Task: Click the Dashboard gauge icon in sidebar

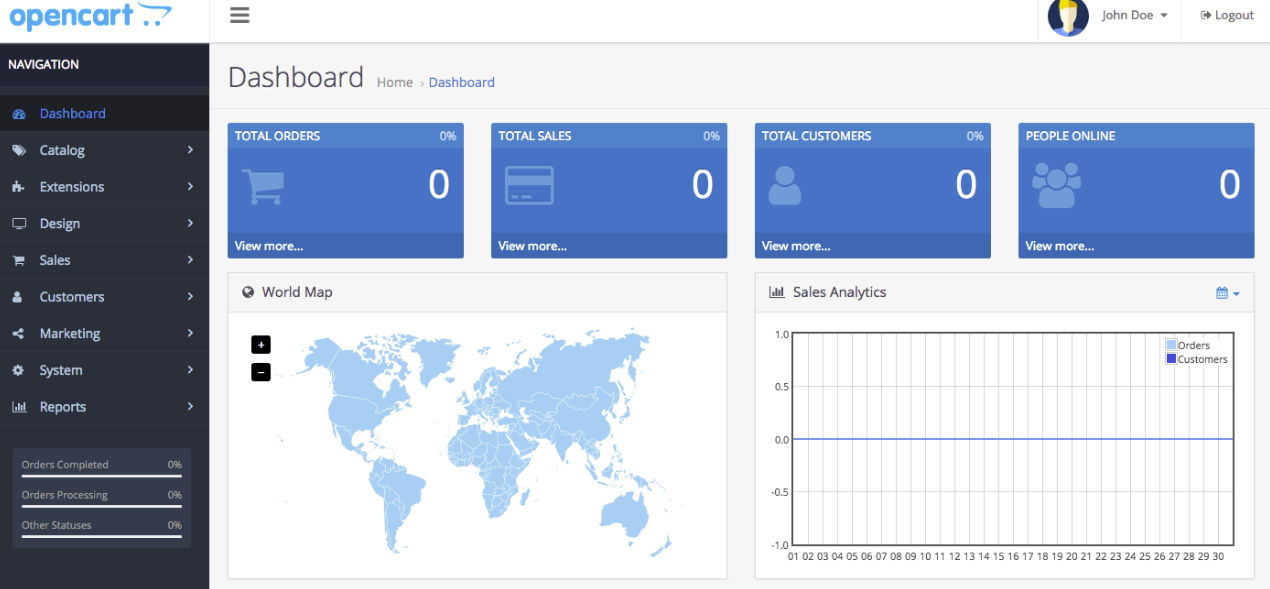Action: click(18, 114)
